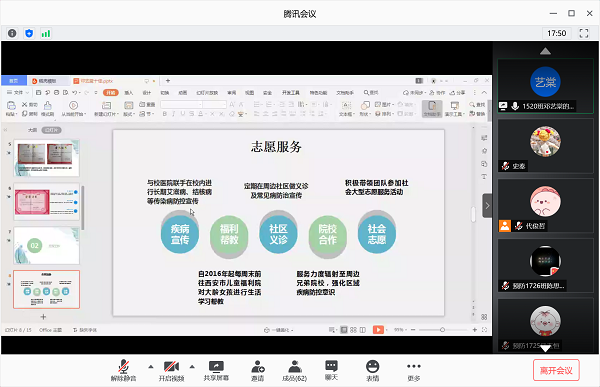The height and width of the screenshot is (387, 600).
Task: Check the network signal bars icon
Action: coord(46,33)
